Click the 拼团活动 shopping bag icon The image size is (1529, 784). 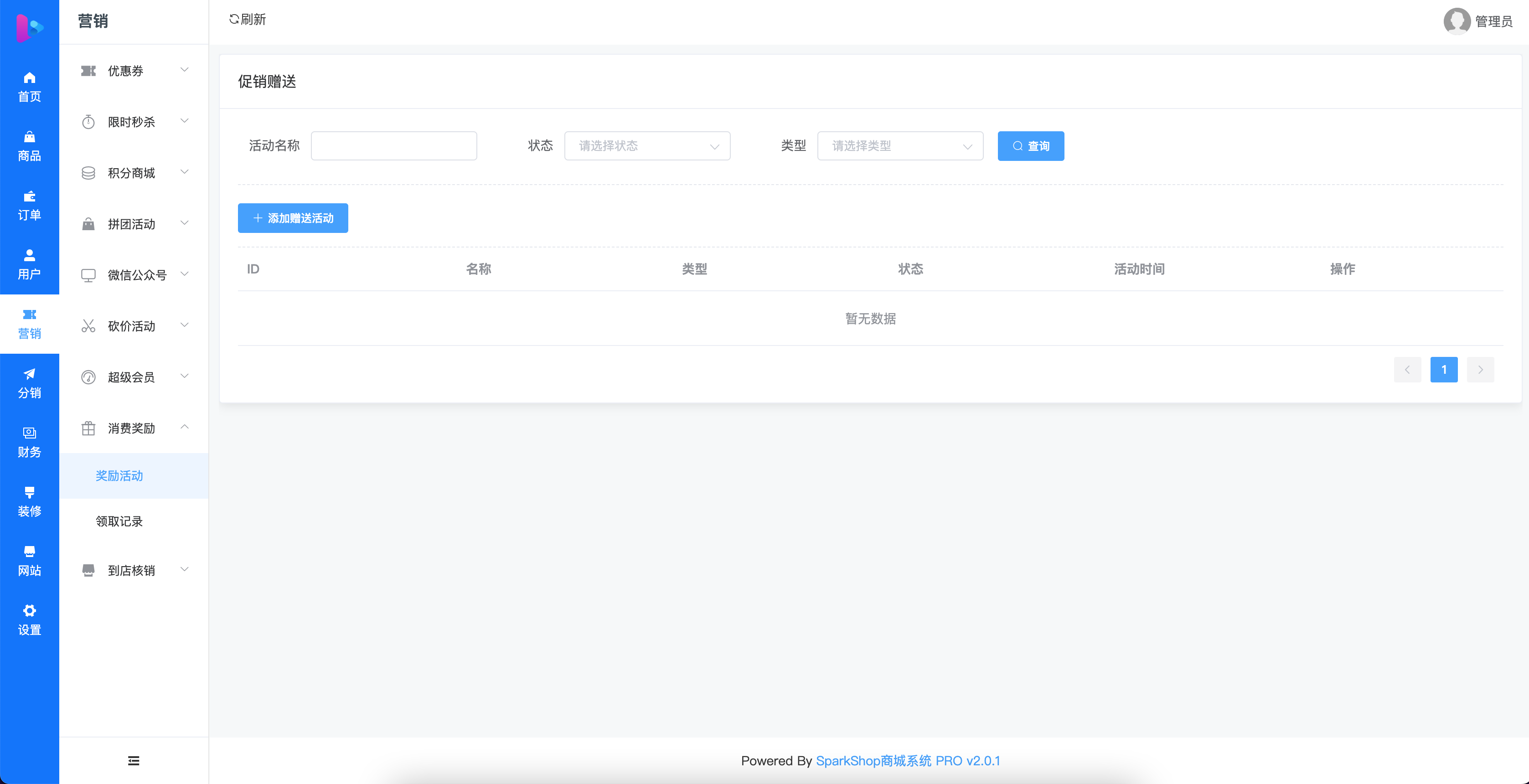(88, 224)
